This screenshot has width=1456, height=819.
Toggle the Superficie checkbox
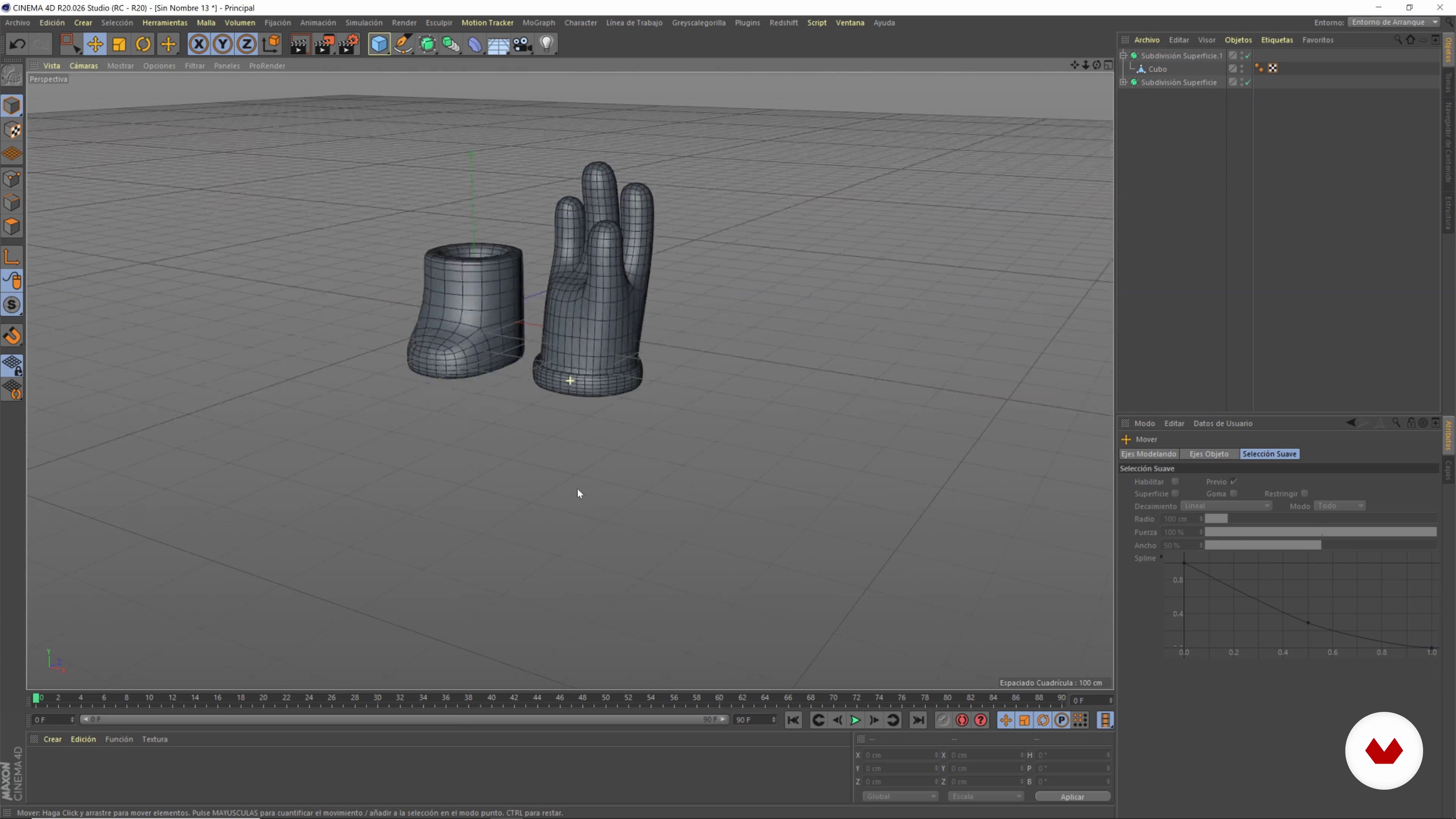tap(1175, 493)
